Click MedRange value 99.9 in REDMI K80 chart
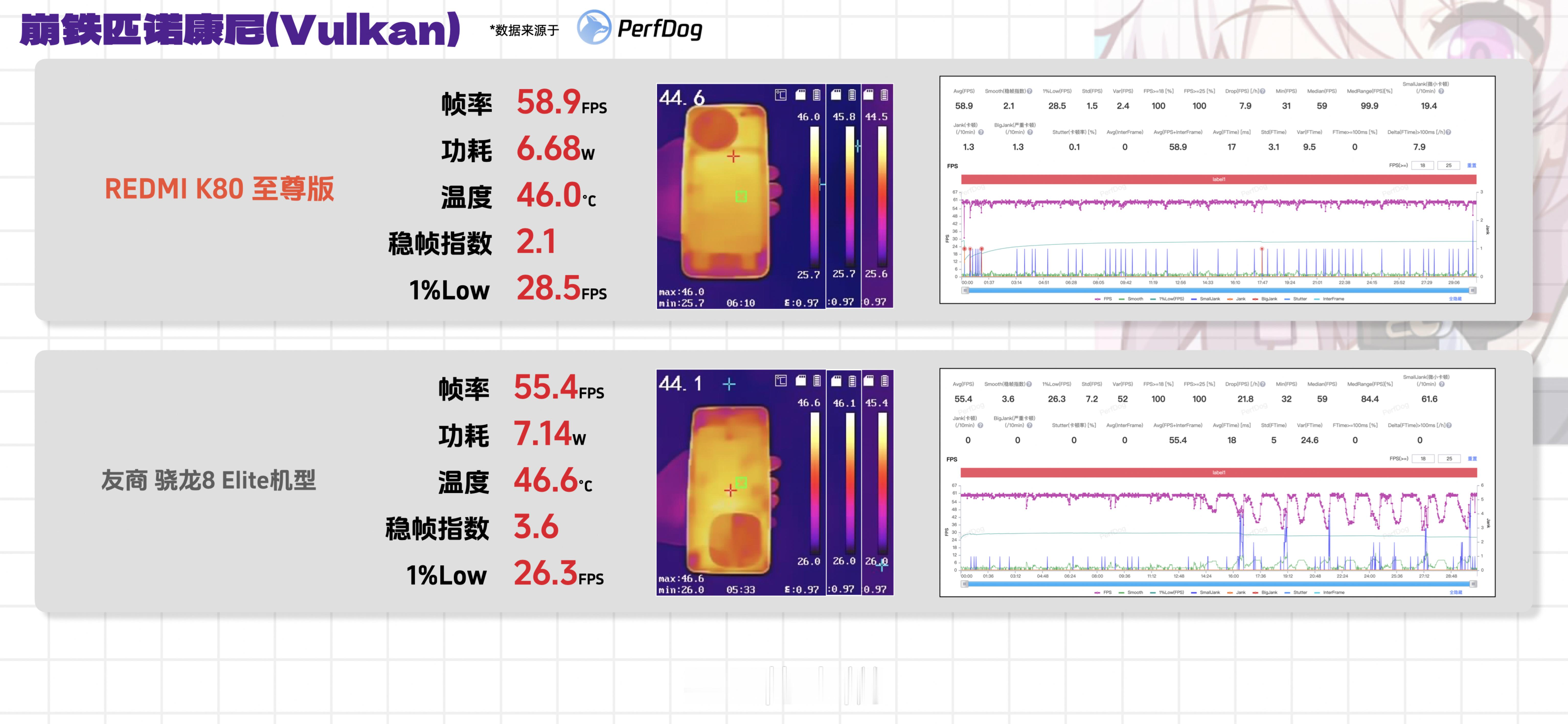Image resolution: width=1568 pixels, height=724 pixels. [x=1370, y=106]
